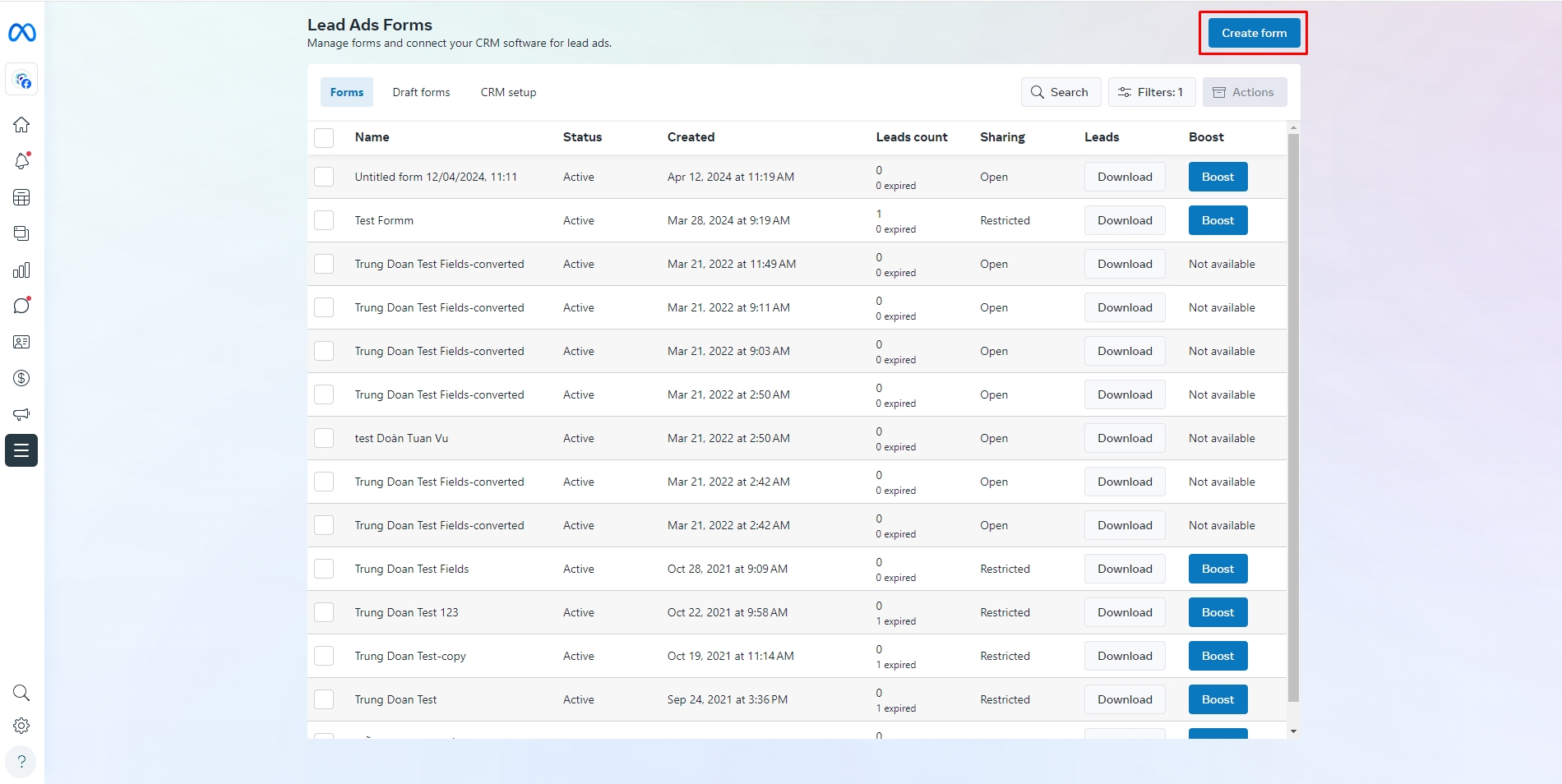The height and width of the screenshot is (784, 1562).
Task: Open the Home icon in sidebar
Action: pyautogui.click(x=21, y=125)
